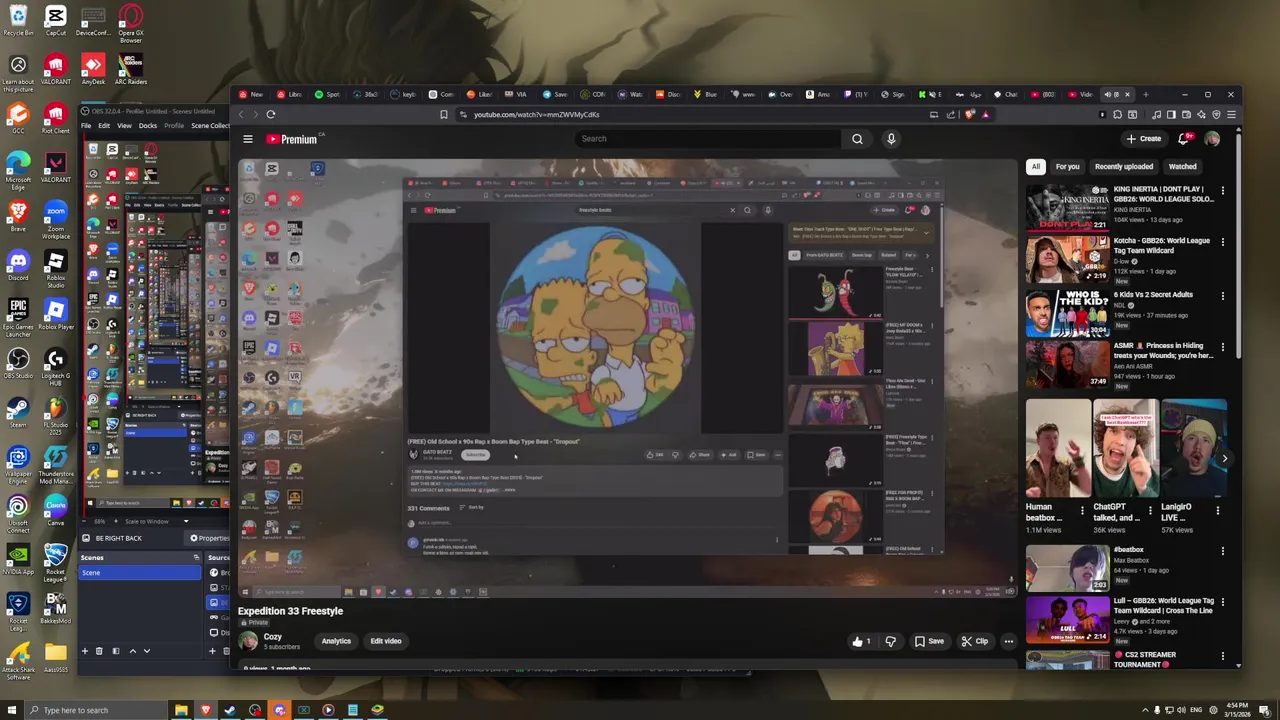Create a Clip of the video
Image resolution: width=1280 pixels, height=720 pixels.
pos(975,641)
